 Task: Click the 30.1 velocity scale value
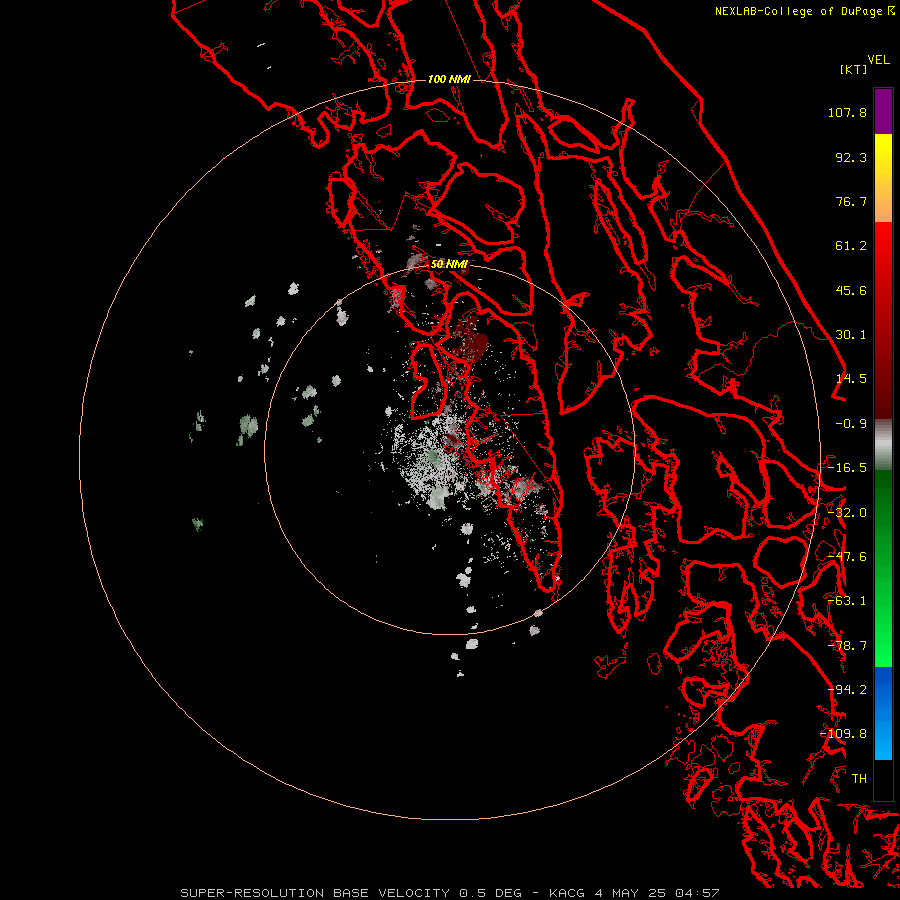851,335
